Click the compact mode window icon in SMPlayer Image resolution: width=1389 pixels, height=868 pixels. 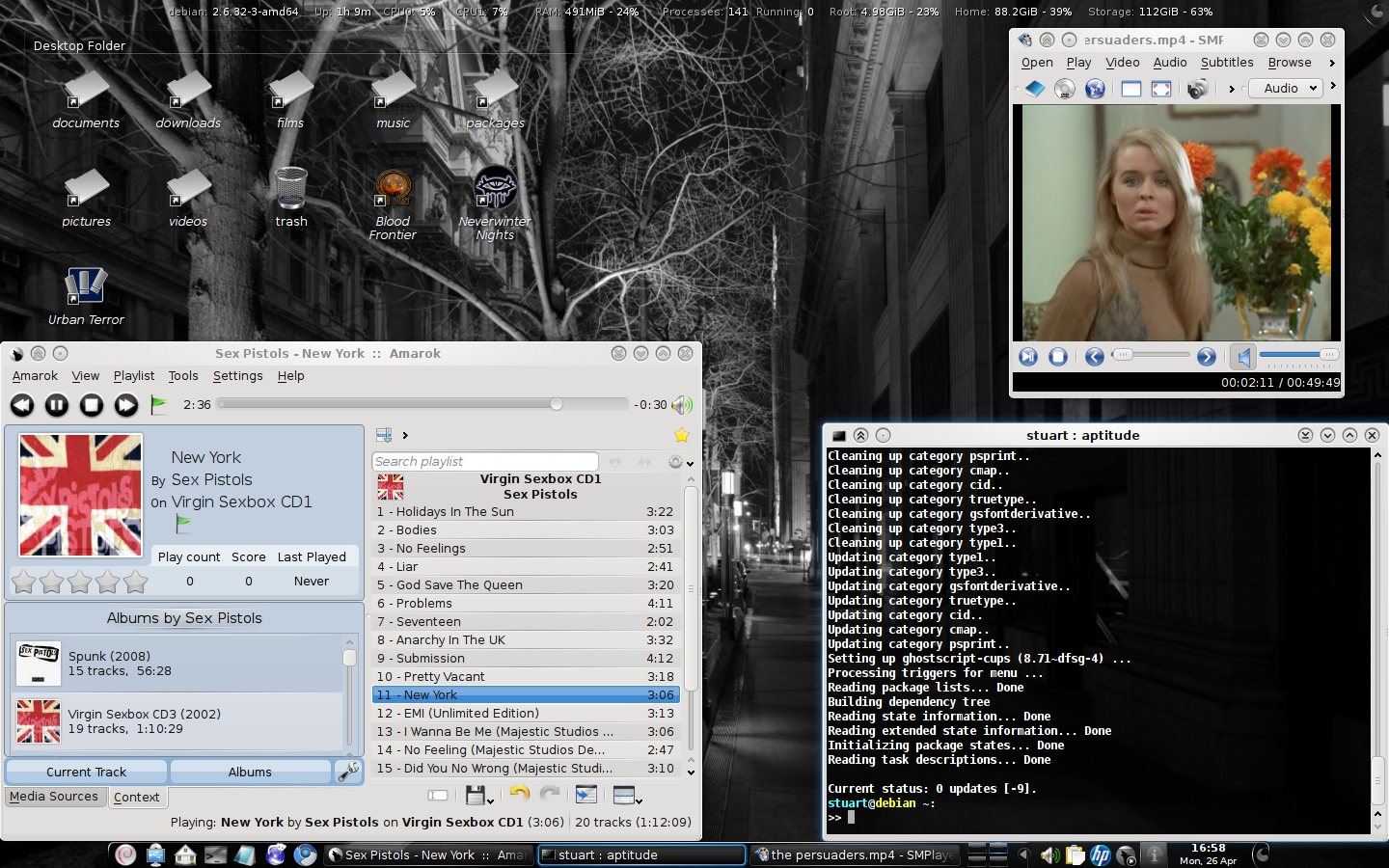point(1131,89)
